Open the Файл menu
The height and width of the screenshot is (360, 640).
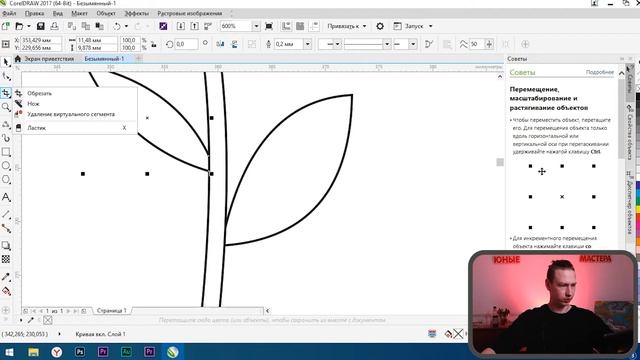click(9, 13)
